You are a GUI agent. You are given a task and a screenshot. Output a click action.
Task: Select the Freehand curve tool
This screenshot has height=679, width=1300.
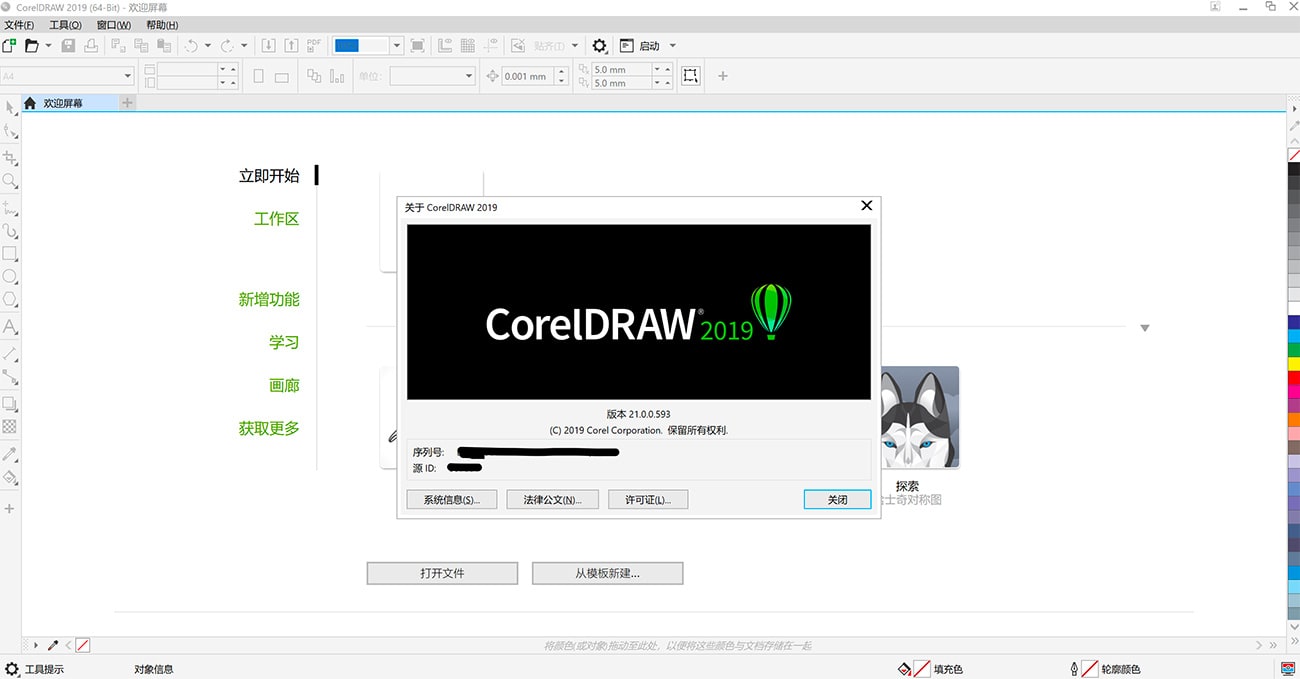pos(10,207)
